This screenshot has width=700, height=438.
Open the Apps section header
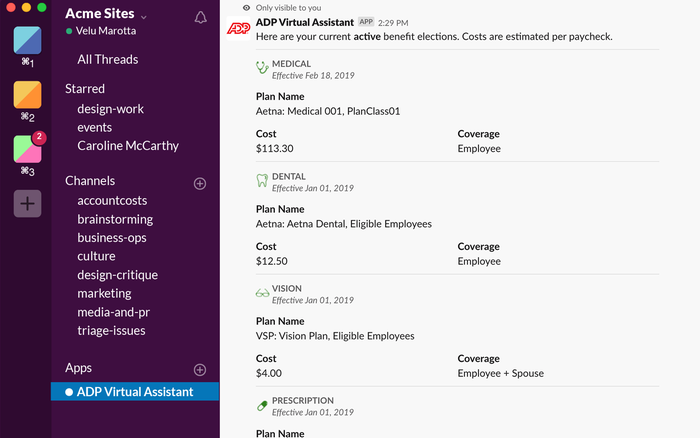(79, 368)
